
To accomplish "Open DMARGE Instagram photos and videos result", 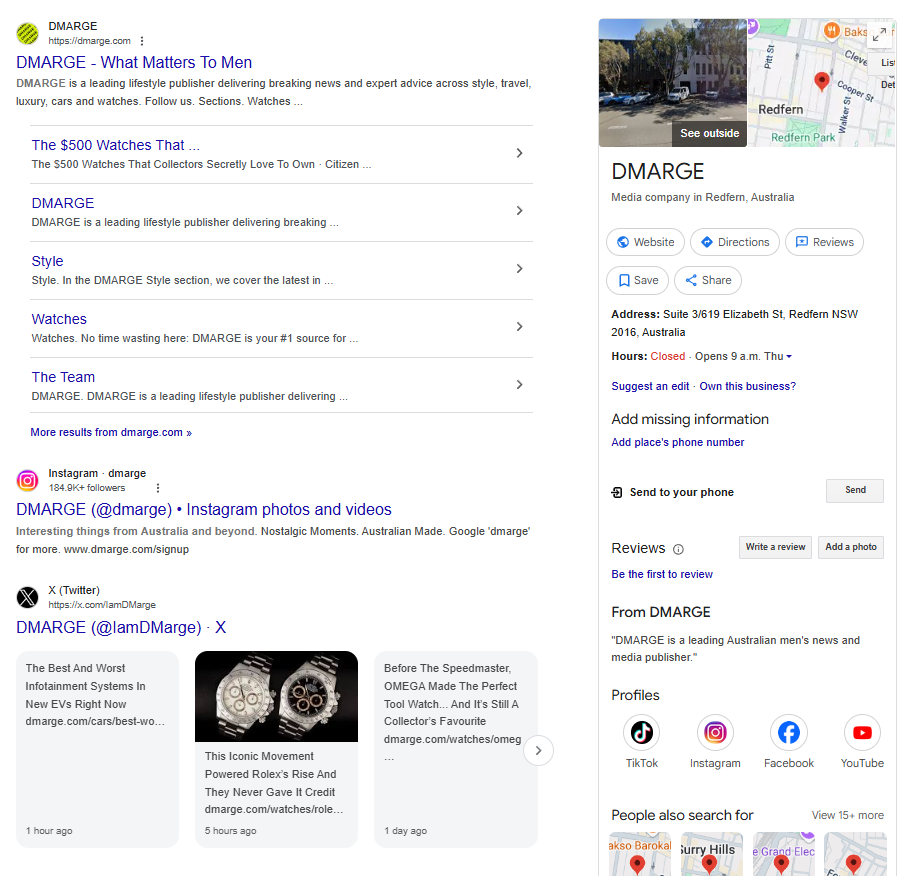I will coord(204,510).
